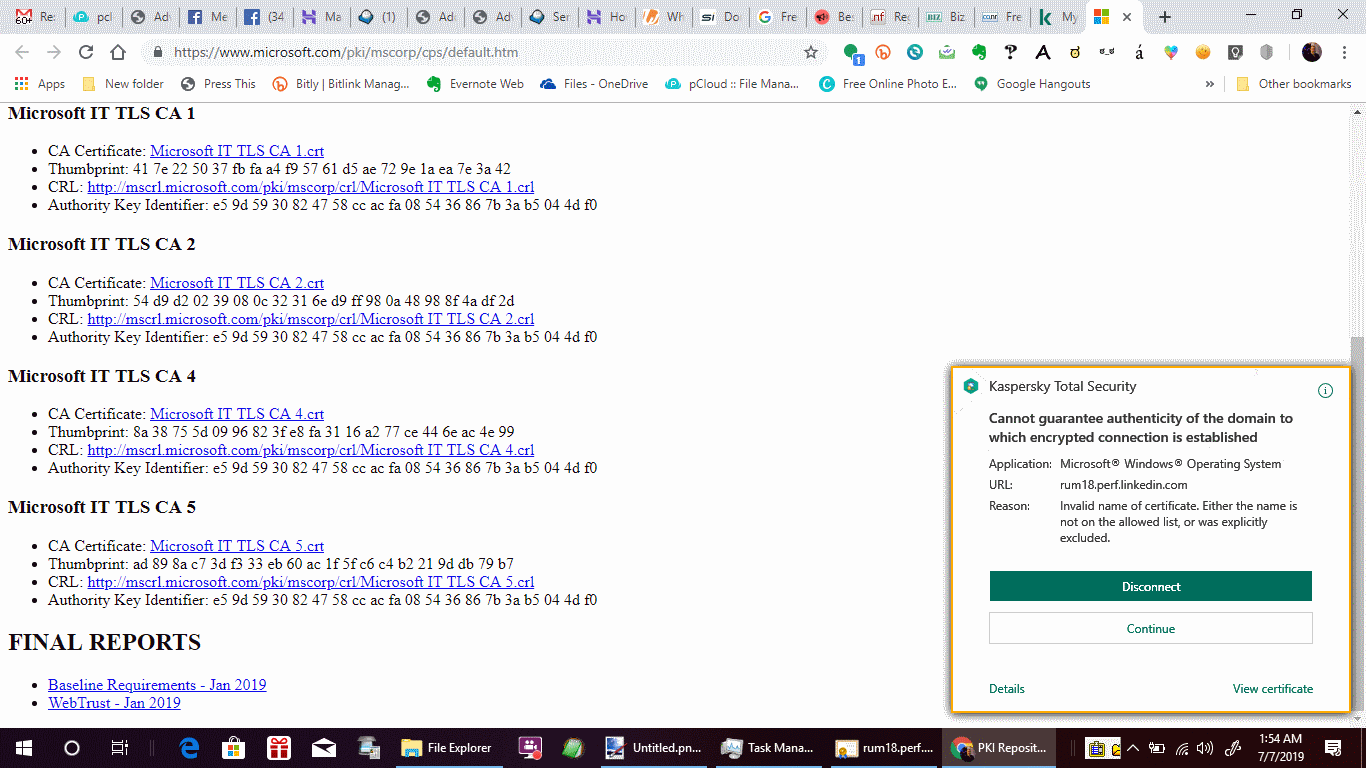Switch to Task Manager taskbar window
Screen dimensions: 1366x768
(x=769, y=748)
